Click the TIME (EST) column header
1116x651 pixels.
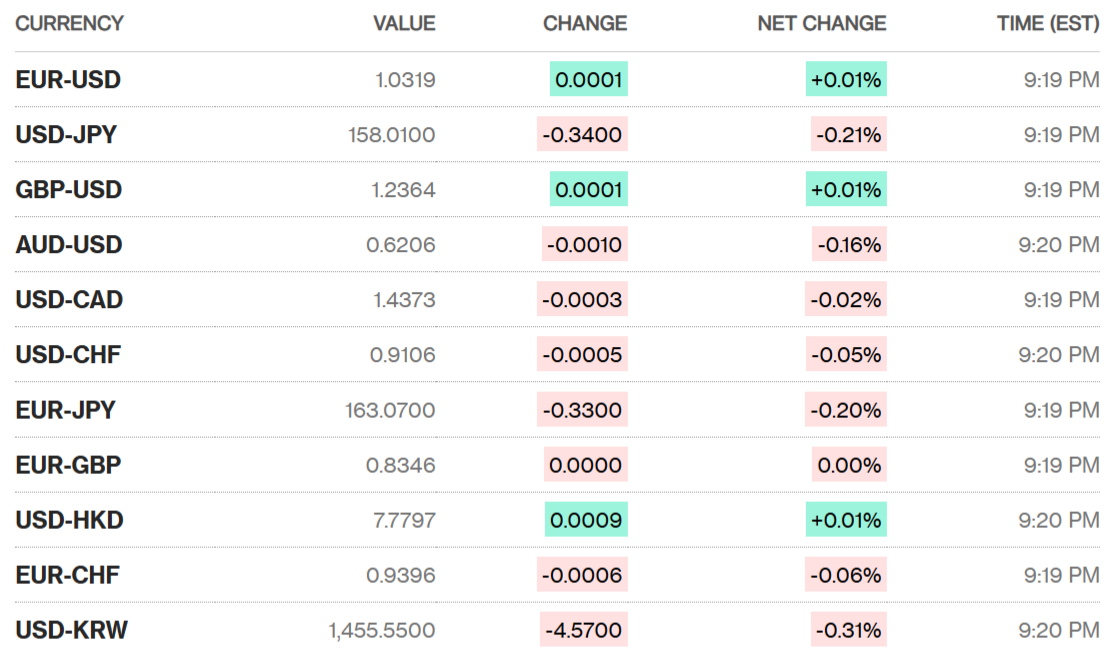click(x=1048, y=23)
